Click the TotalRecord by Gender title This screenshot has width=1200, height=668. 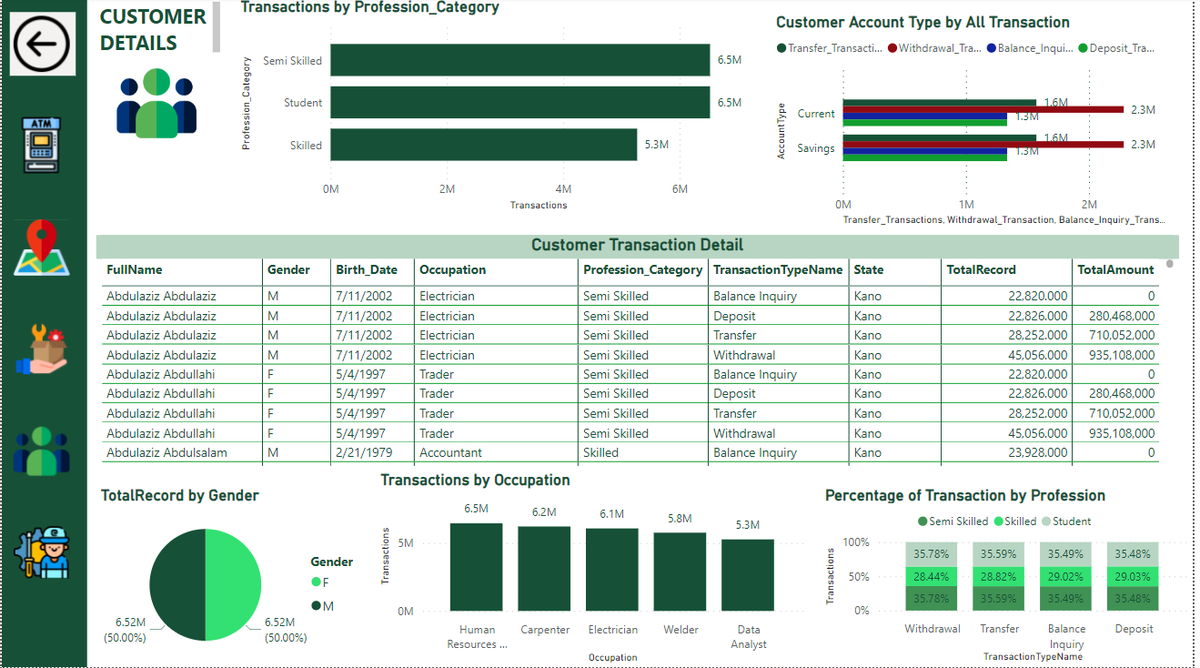[180, 495]
